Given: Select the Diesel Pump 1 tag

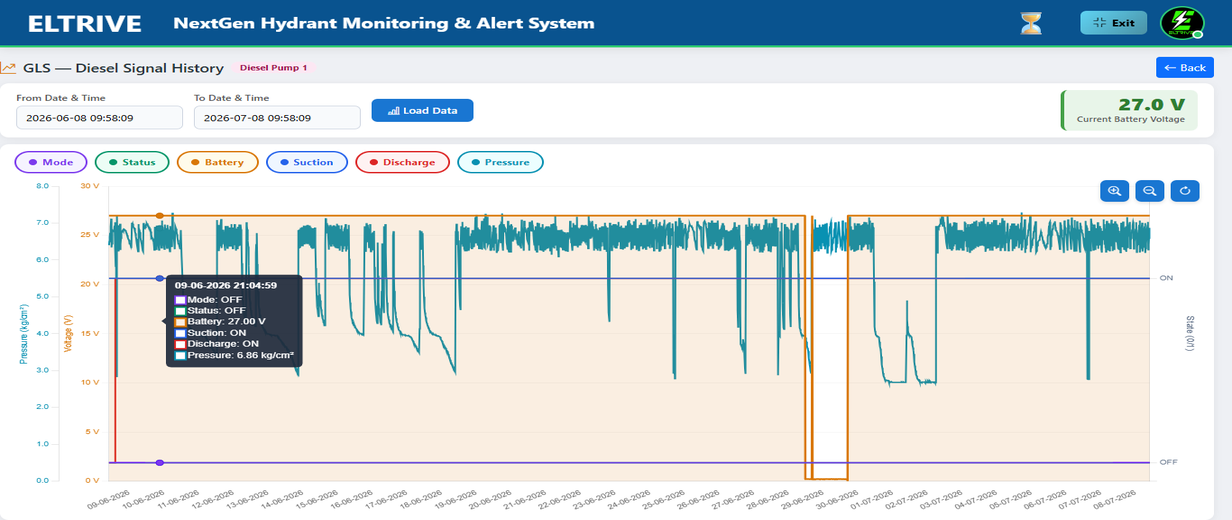Looking at the screenshot, I should (x=275, y=68).
